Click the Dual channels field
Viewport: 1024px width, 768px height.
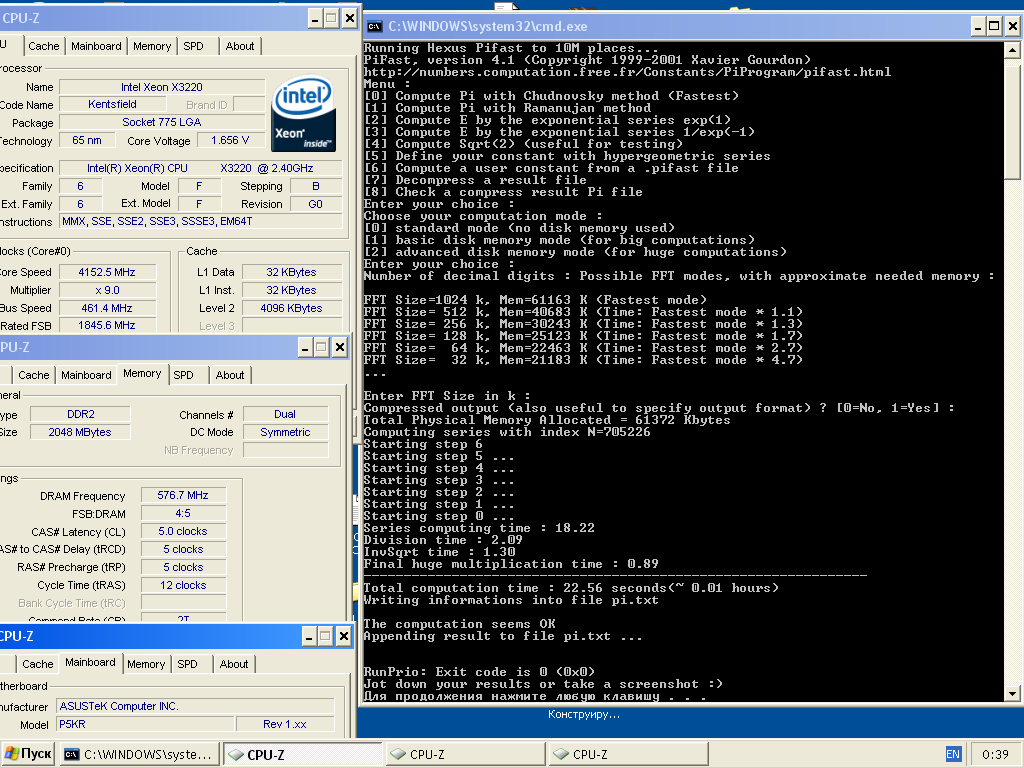[285, 414]
